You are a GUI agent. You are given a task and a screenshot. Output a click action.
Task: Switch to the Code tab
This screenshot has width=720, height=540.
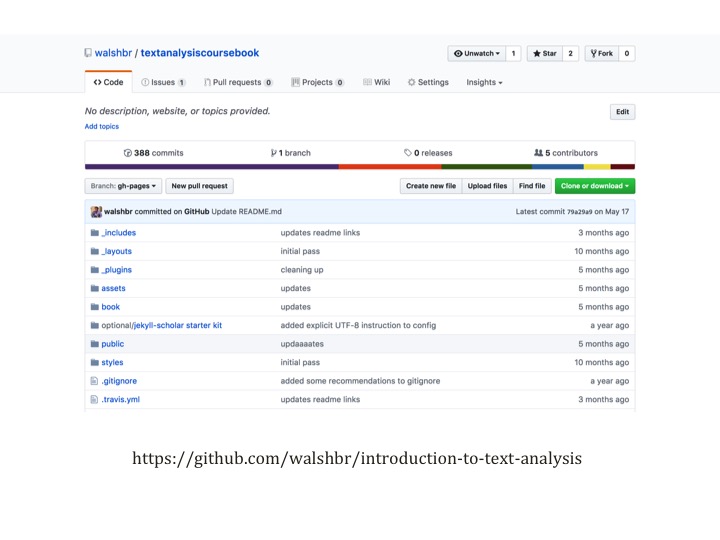(108, 82)
